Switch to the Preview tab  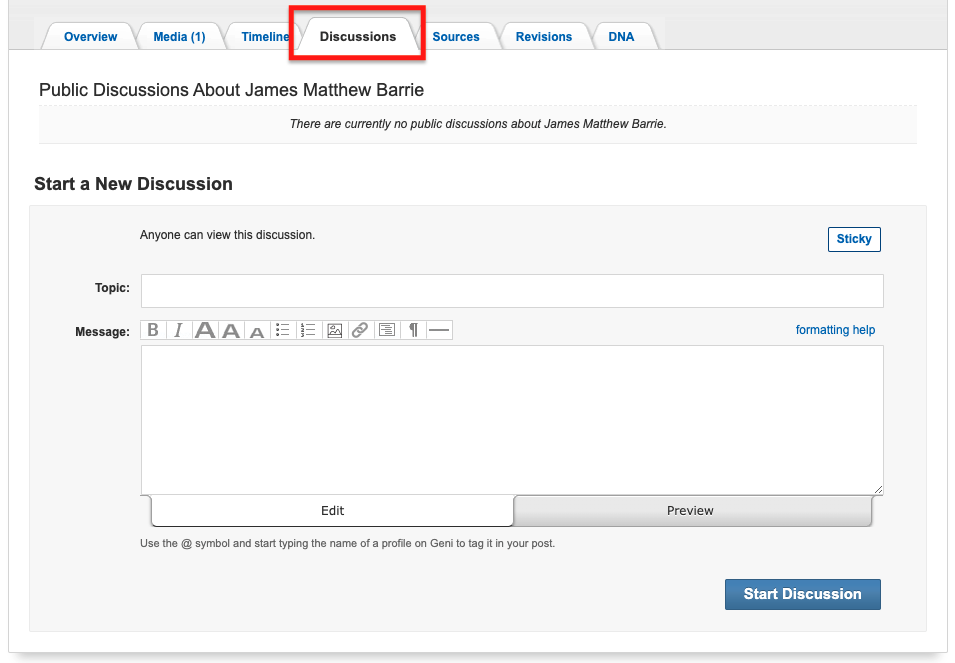692,510
